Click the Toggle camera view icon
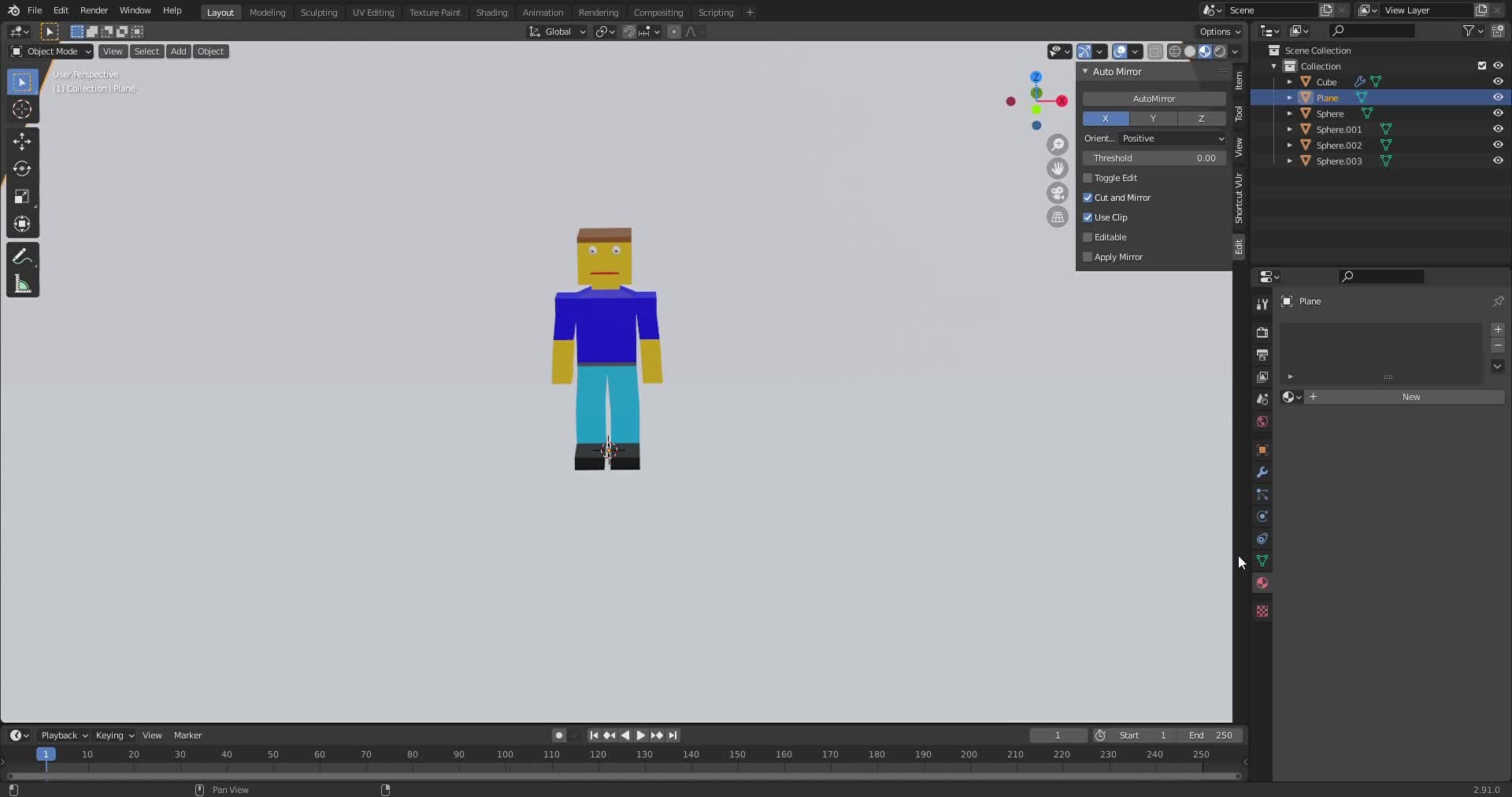Image resolution: width=1512 pixels, height=797 pixels. [1057, 193]
